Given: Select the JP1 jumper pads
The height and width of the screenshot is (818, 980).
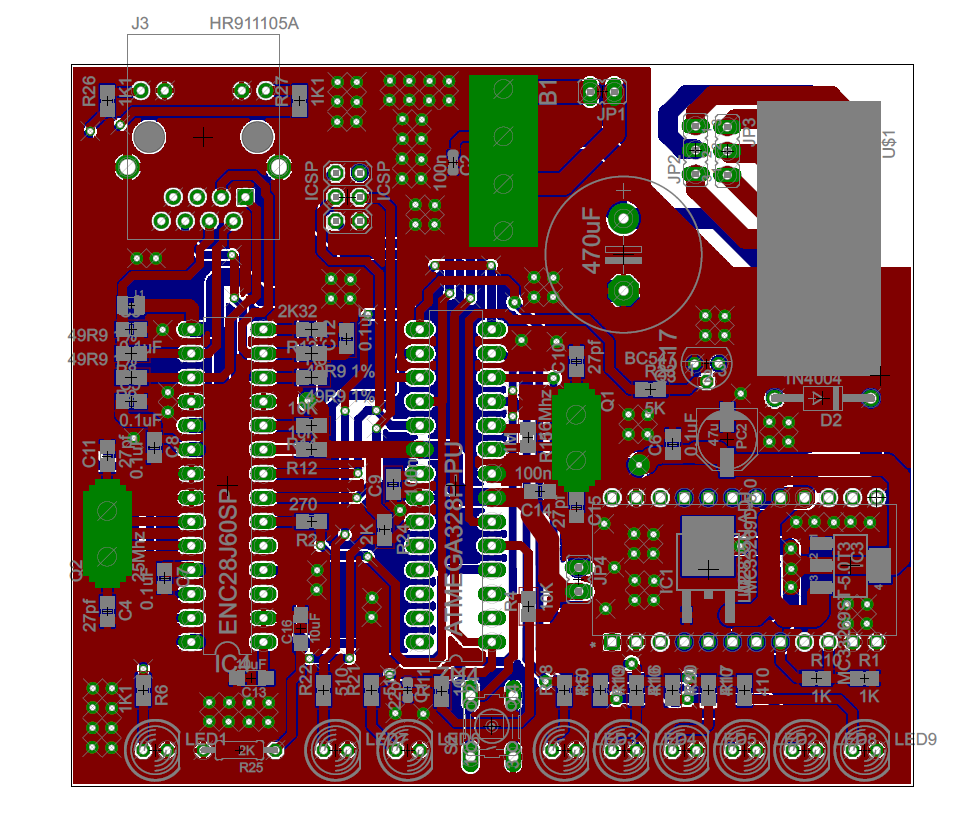Looking at the screenshot, I should tap(601, 92).
